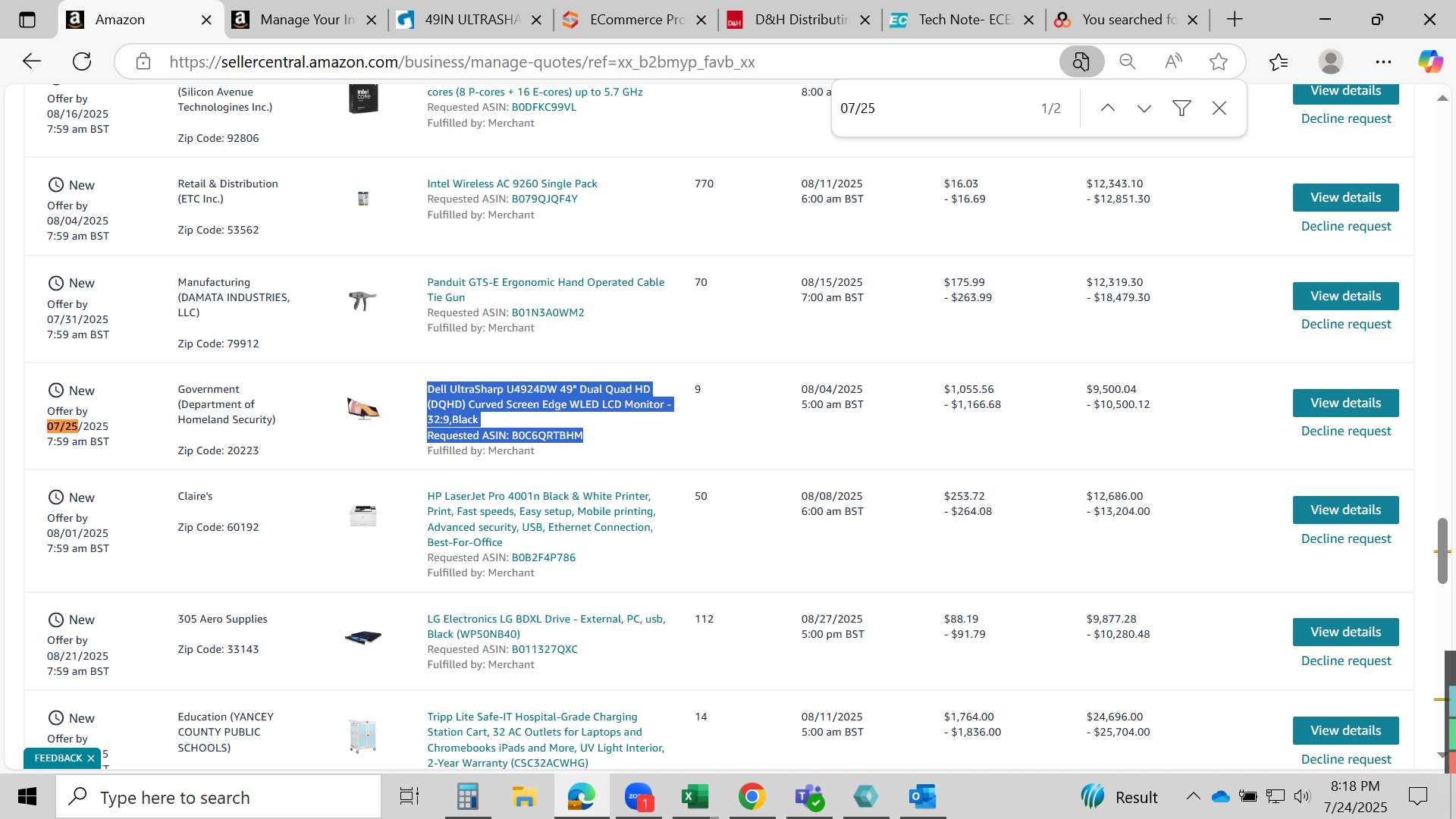The width and height of the screenshot is (1456, 819).
Task: Click the find text field containing 07/25
Action: 933,108
